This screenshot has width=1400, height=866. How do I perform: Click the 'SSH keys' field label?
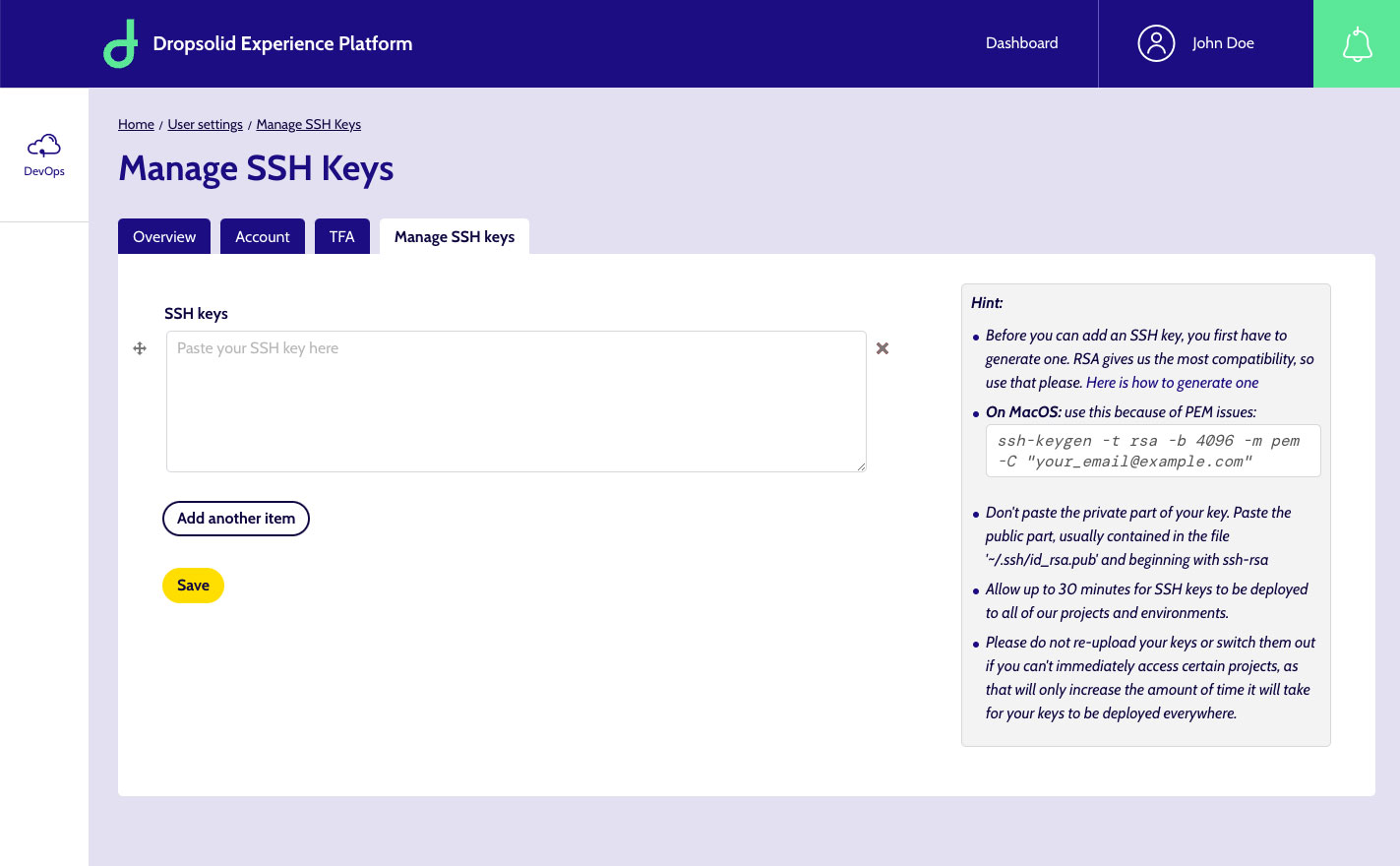(x=196, y=313)
